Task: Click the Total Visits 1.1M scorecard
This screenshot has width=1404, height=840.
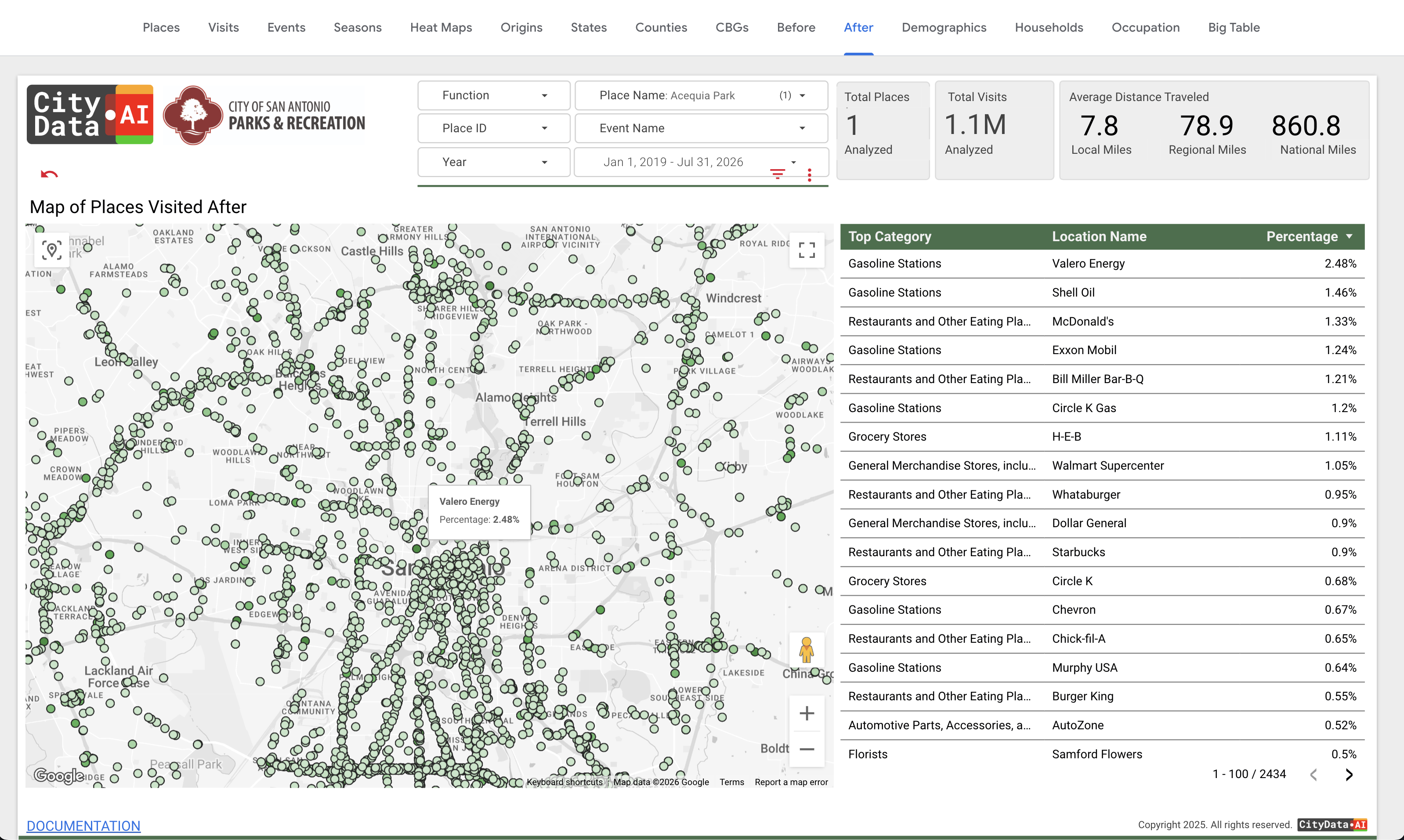Action: [x=994, y=130]
